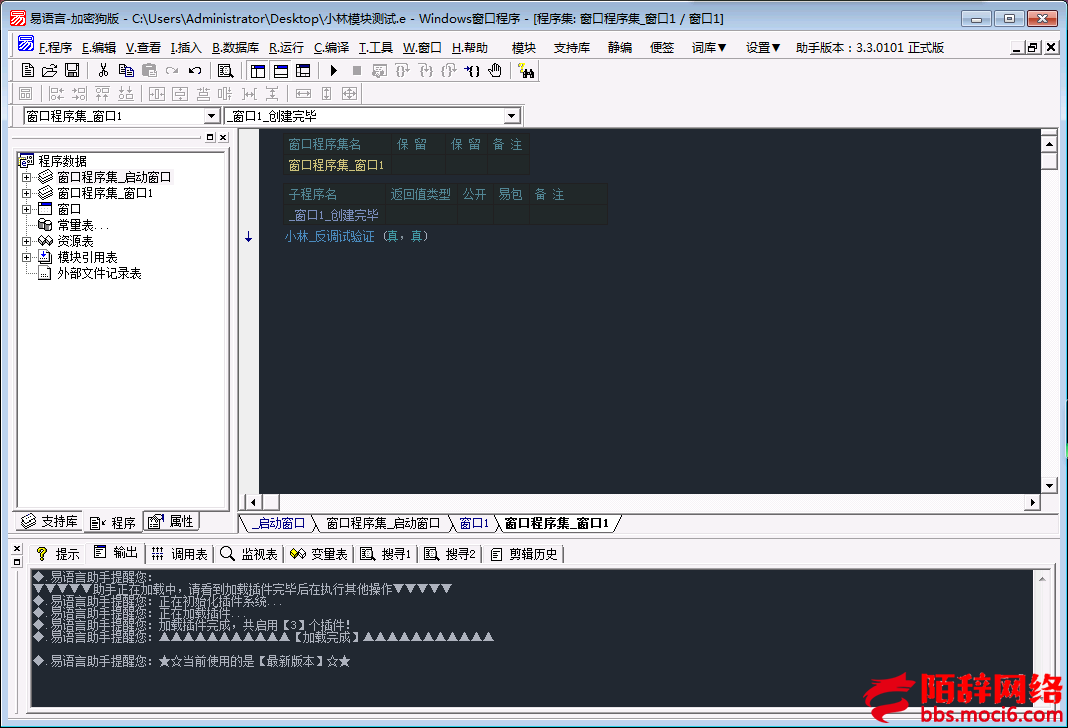Click the 便签 button
The image size is (1068, 728).
tap(661, 48)
